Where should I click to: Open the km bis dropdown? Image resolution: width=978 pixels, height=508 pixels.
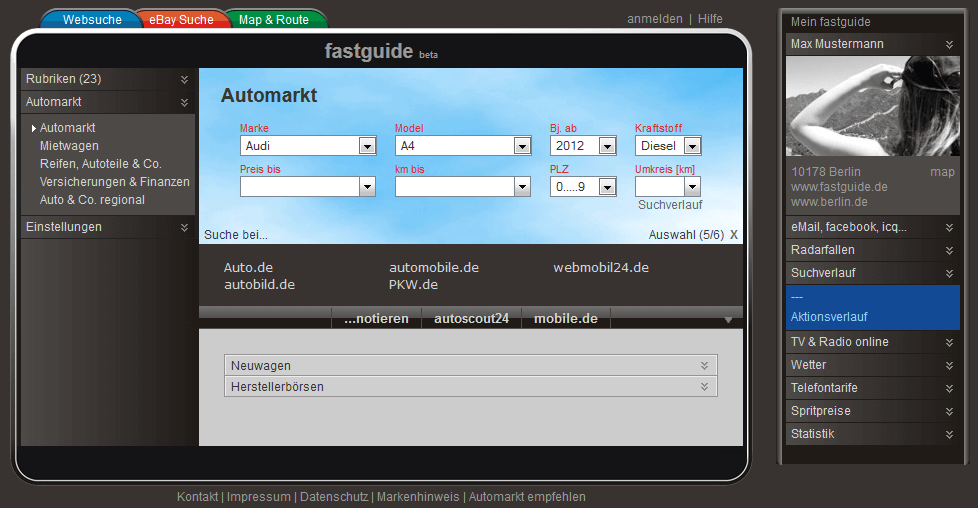tap(463, 187)
